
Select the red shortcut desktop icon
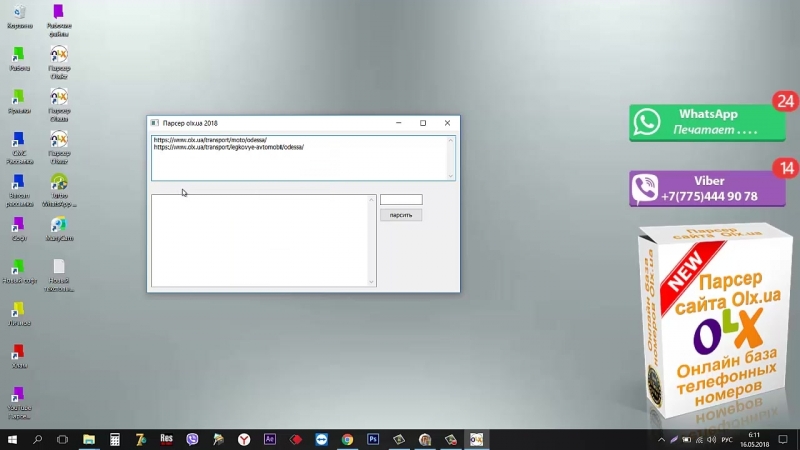pos(19,356)
